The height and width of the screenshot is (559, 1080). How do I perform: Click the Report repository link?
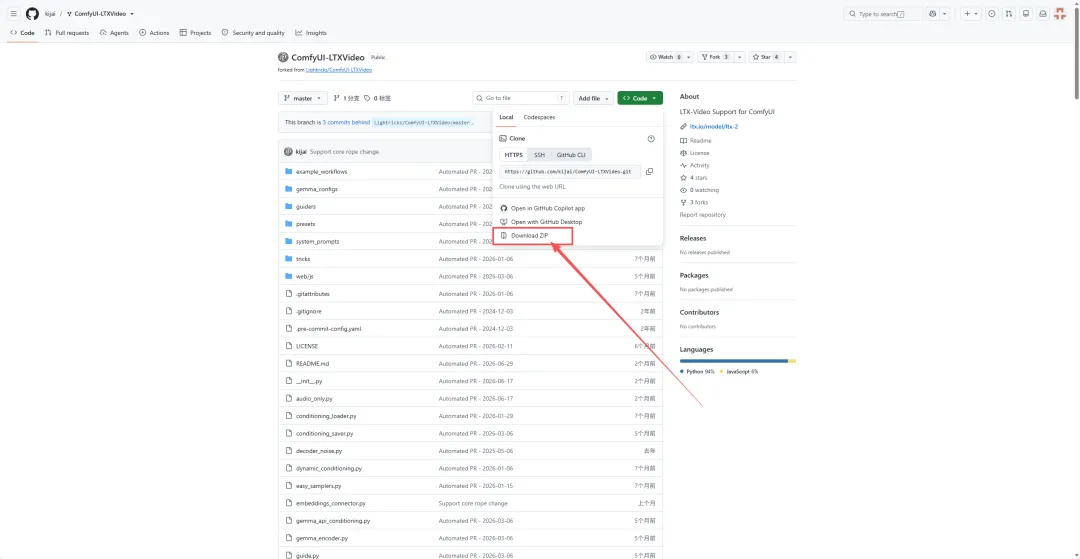(703, 215)
